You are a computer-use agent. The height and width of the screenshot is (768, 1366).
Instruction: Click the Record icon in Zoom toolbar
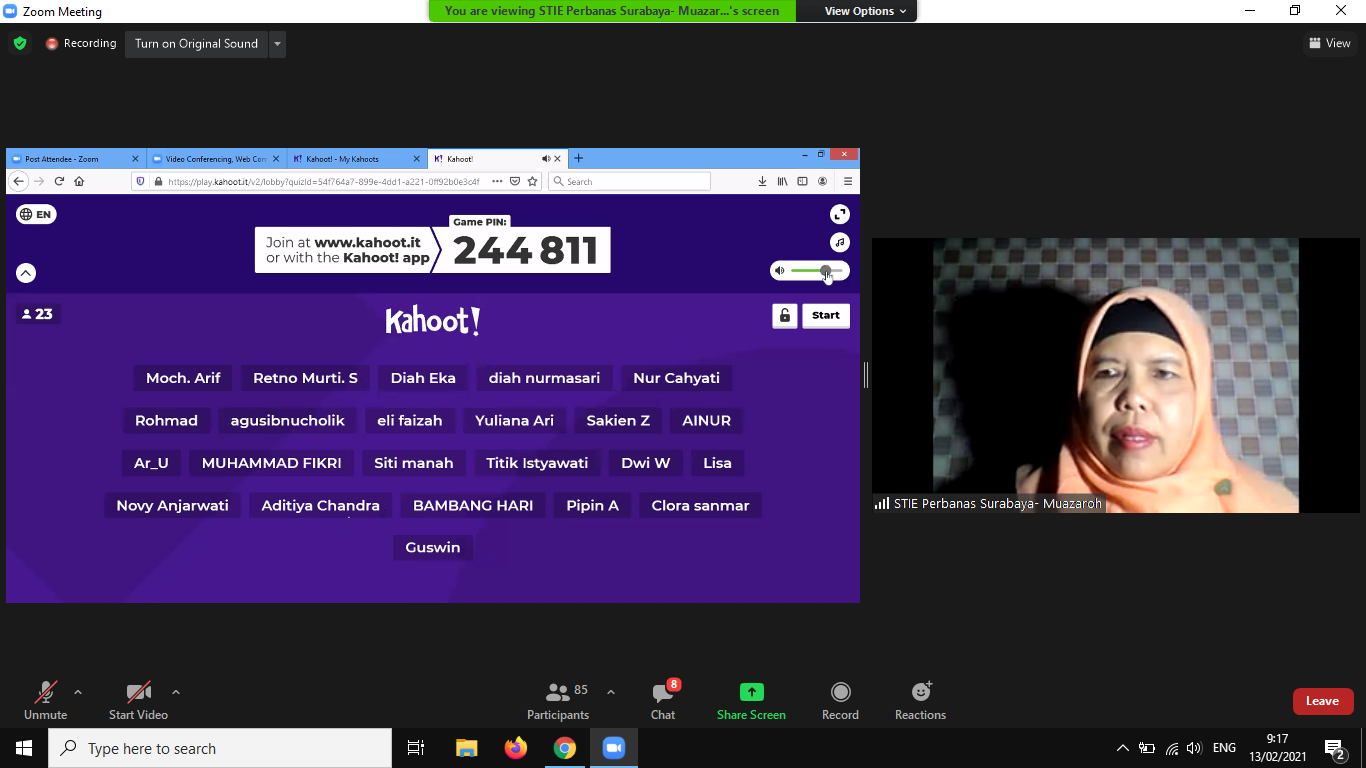tap(840, 692)
